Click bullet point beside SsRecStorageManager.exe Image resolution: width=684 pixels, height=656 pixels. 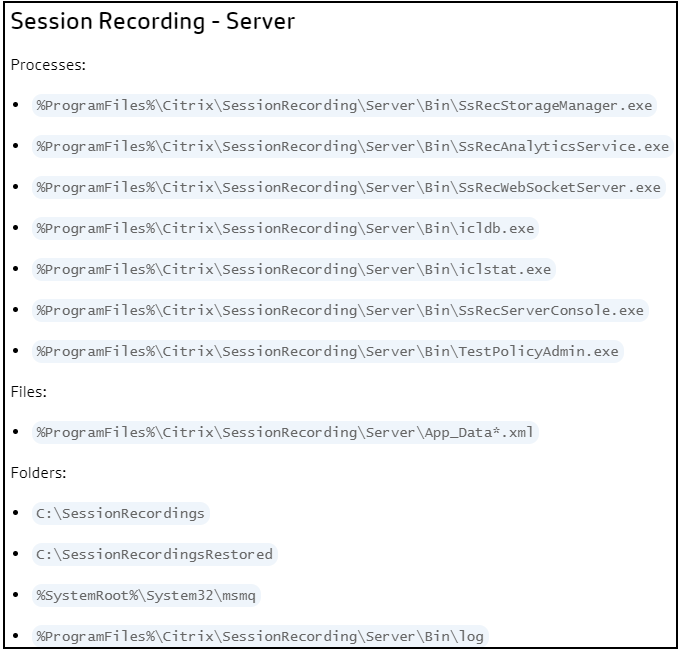point(16,105)
